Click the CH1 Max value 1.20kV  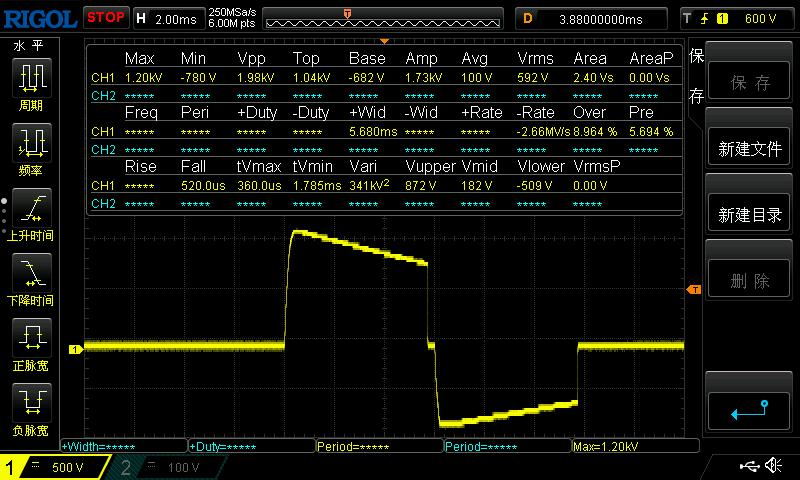pyautogui.click(x=143, y=78)
